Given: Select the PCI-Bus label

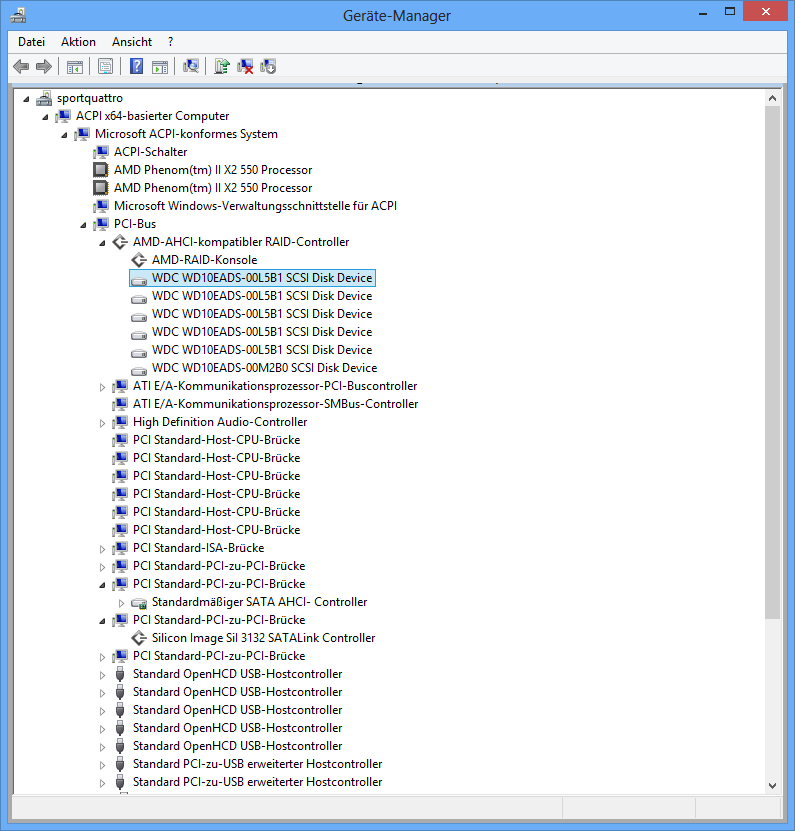Looking at the screenshot, I should pos(135,224).
